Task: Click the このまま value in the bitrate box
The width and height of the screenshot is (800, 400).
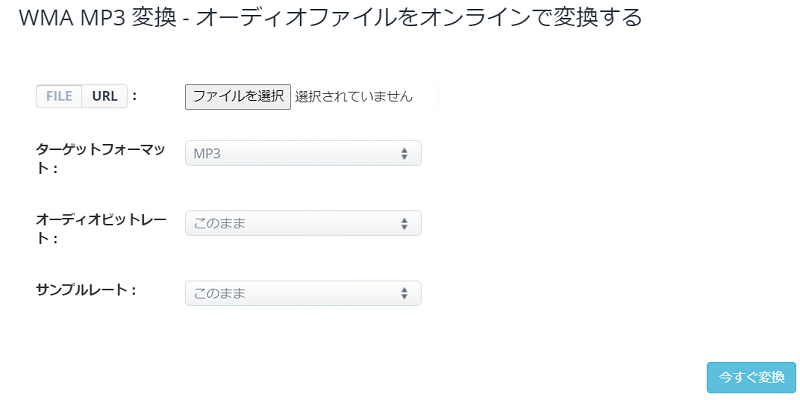Action: [x=219, y=223]
